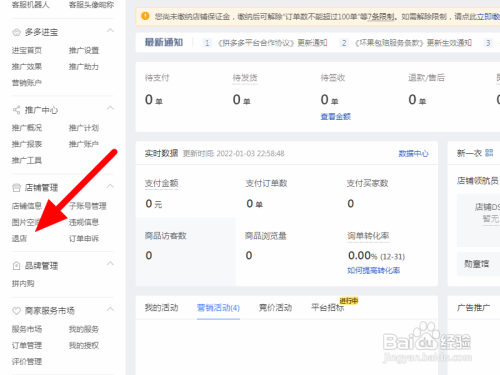
Task: Open 店铺信息 in sidebar
Action: pyautogui.click(x=27, y=206)
